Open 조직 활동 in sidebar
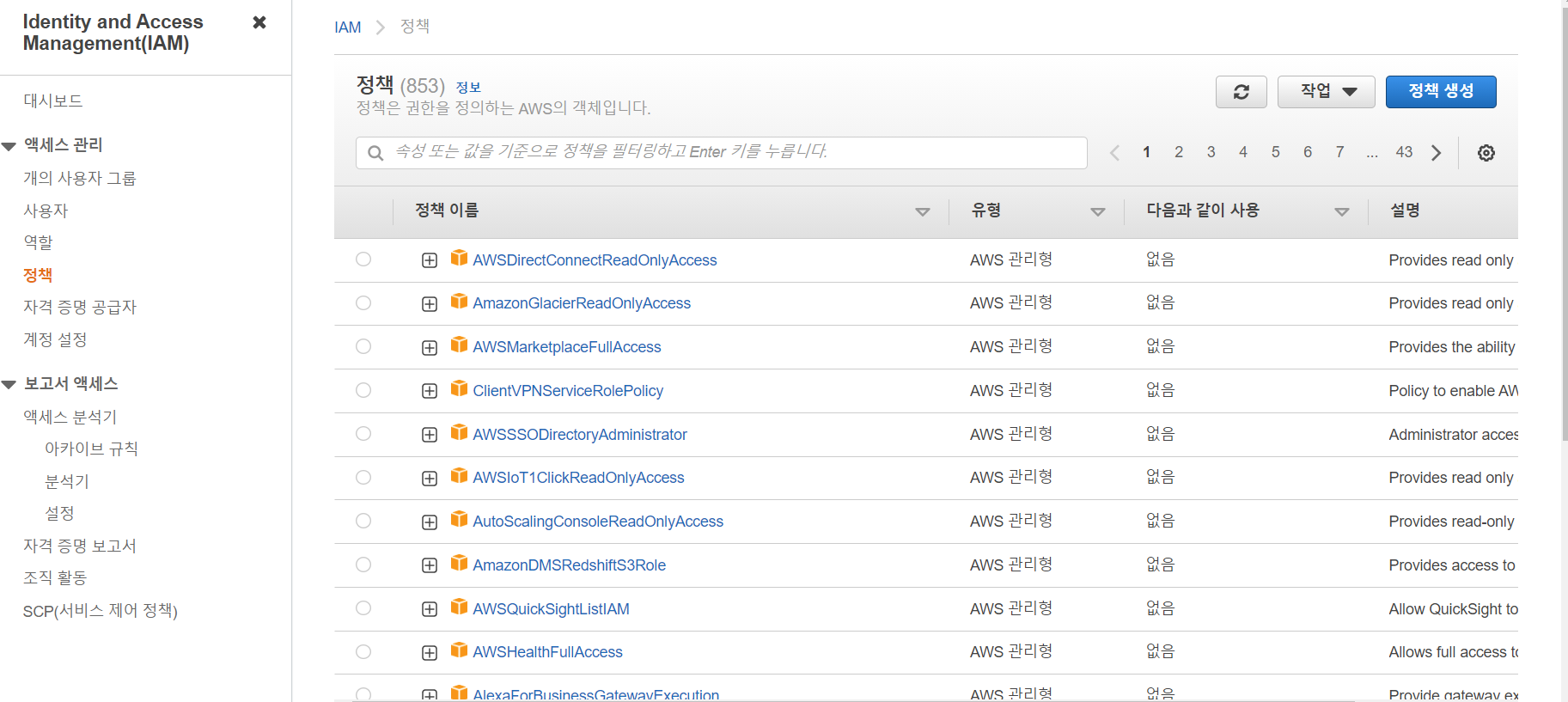 (x=55, y=577)
